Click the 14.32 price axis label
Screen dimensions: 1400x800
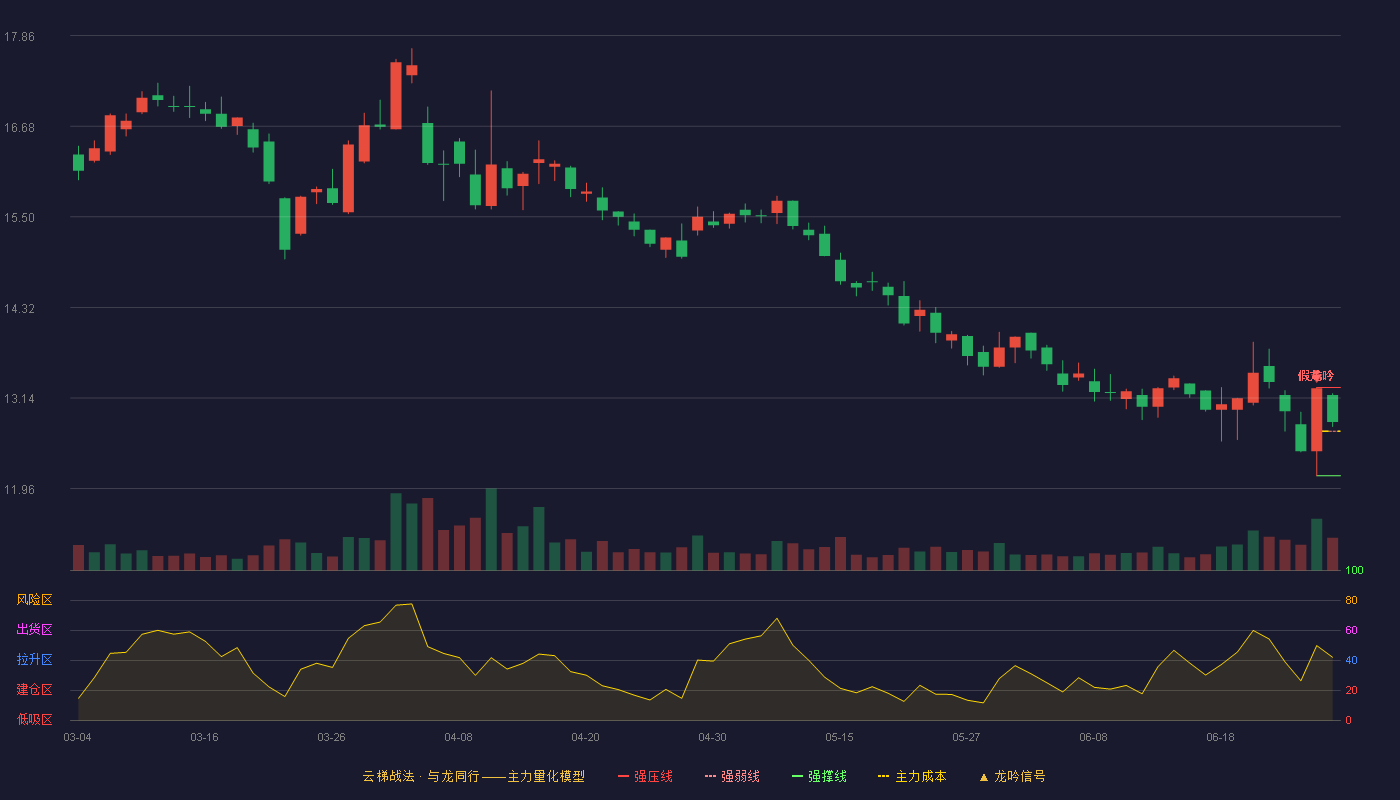tap(19, 309)
